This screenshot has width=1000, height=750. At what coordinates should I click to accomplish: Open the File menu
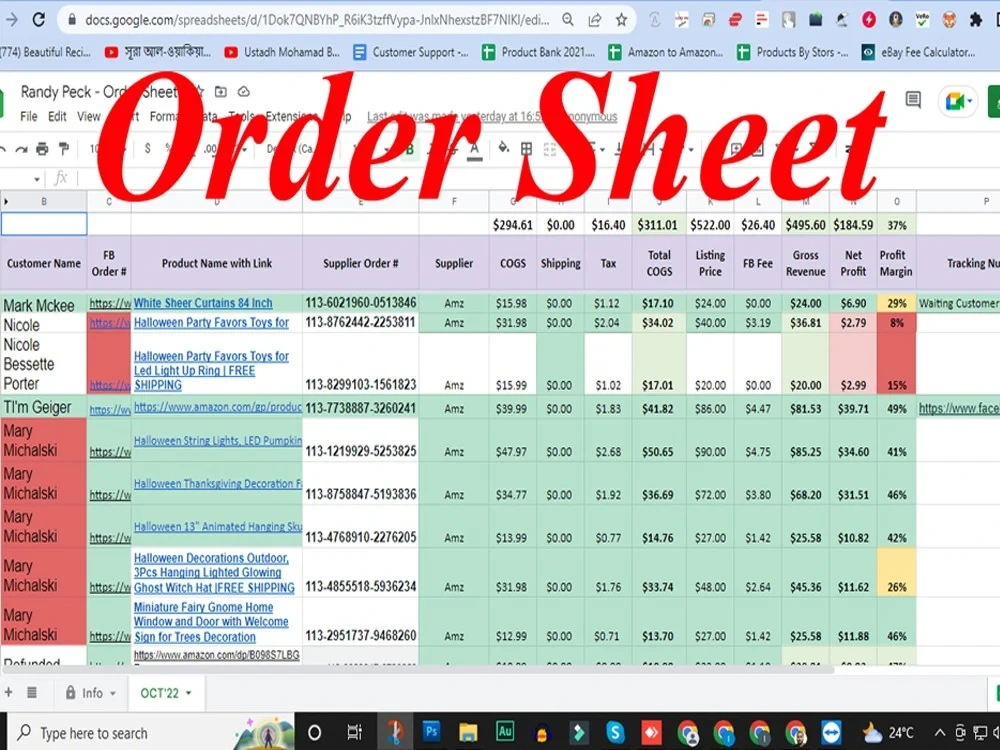pyautogui.click(x=29, y=116)
